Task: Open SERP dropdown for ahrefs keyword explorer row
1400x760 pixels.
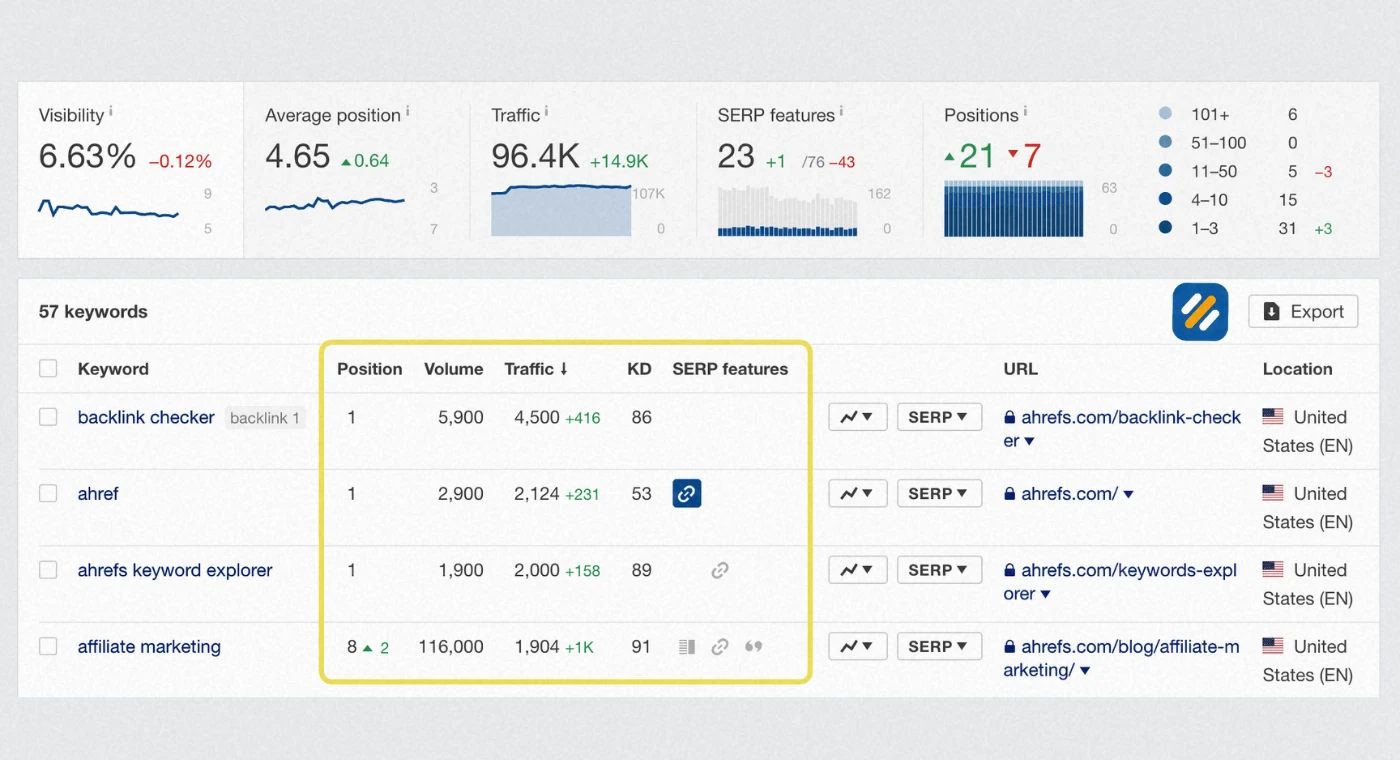Action: point(939,570)
